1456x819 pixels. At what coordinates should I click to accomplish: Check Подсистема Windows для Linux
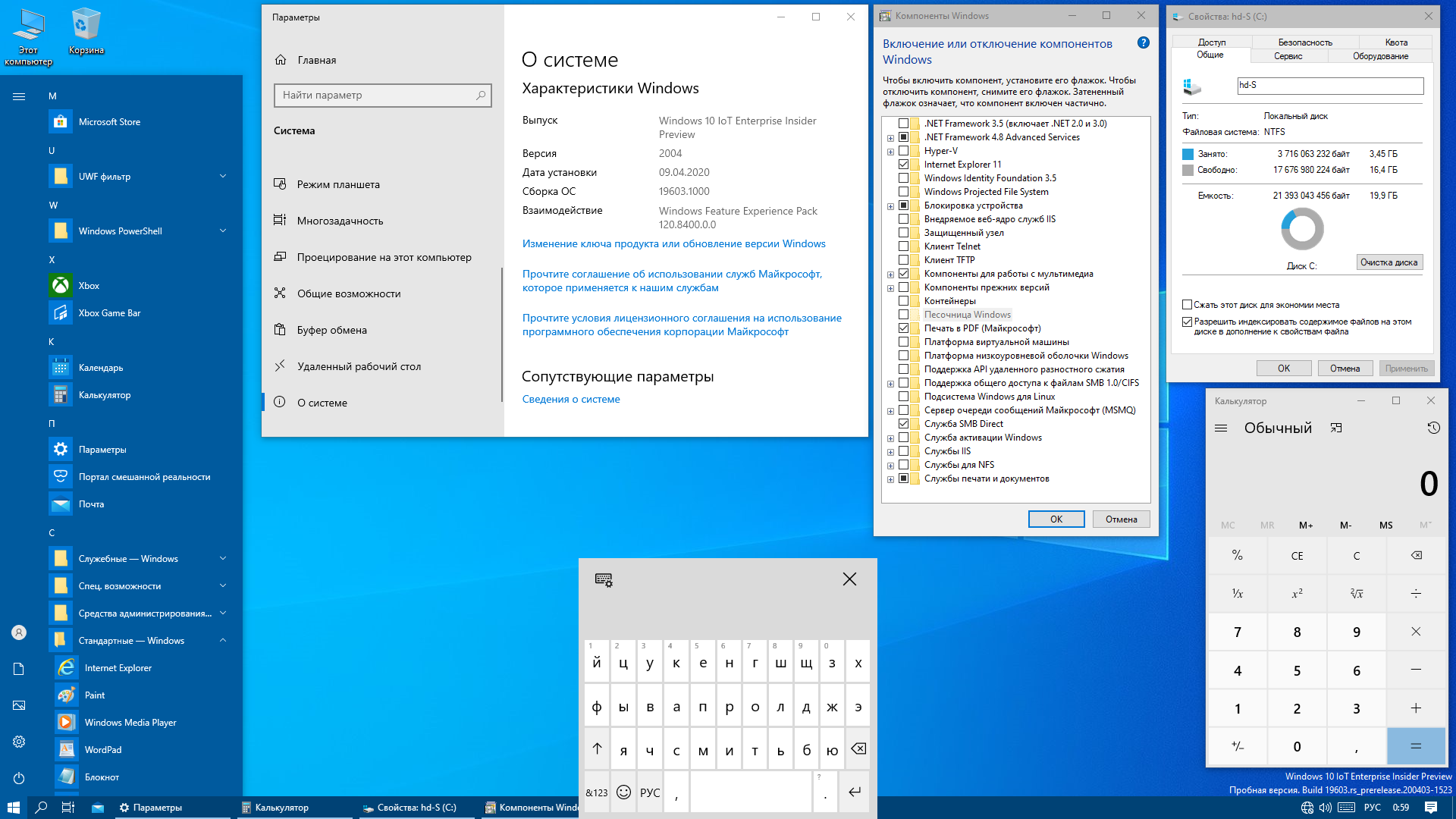coord(903,397)
